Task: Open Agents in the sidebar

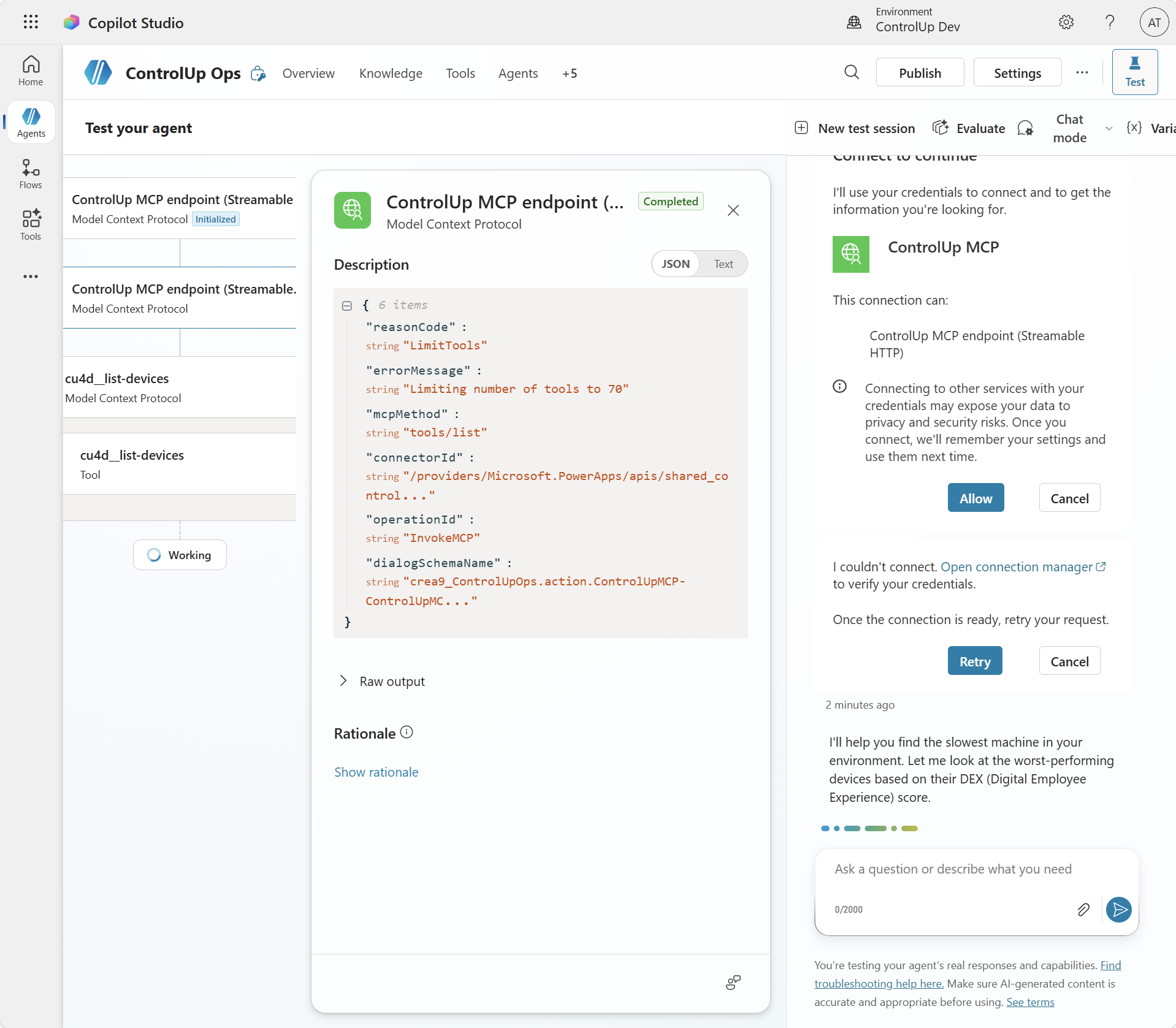Action: 31,123
